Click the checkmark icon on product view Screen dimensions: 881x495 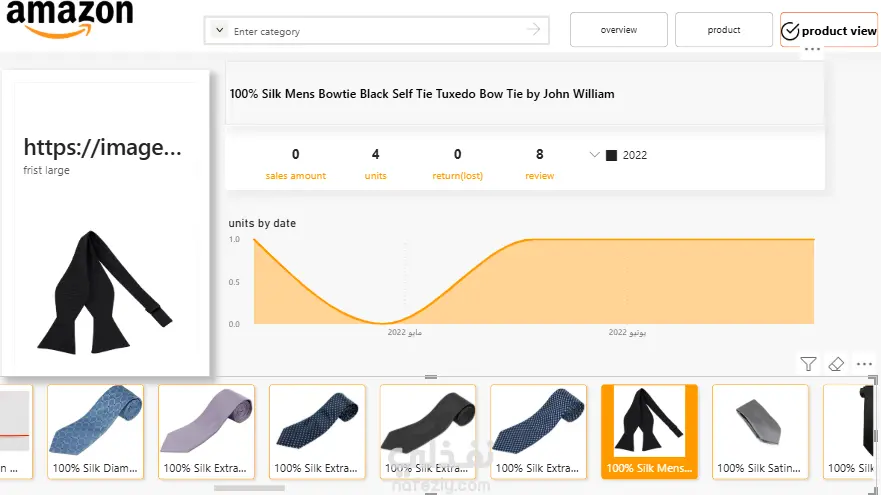790,31
